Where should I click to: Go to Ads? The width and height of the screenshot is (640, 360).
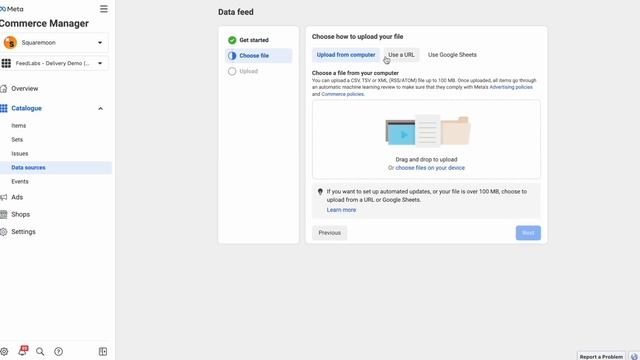17,197
